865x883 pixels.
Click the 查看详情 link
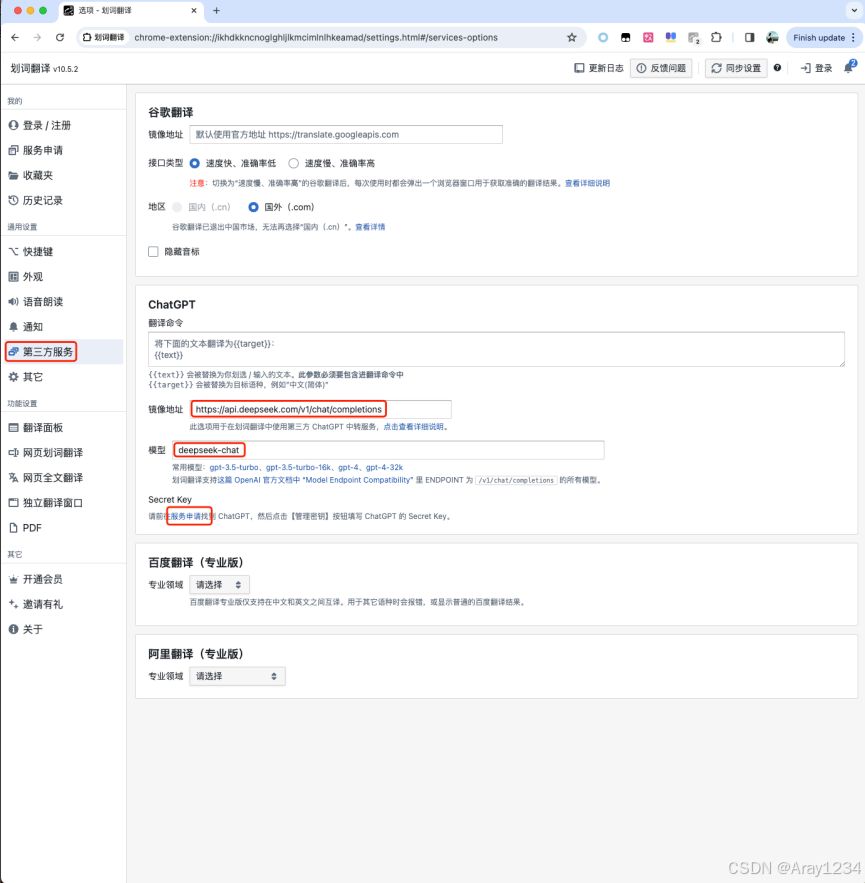pyautogui.click(x=370, y=227)
